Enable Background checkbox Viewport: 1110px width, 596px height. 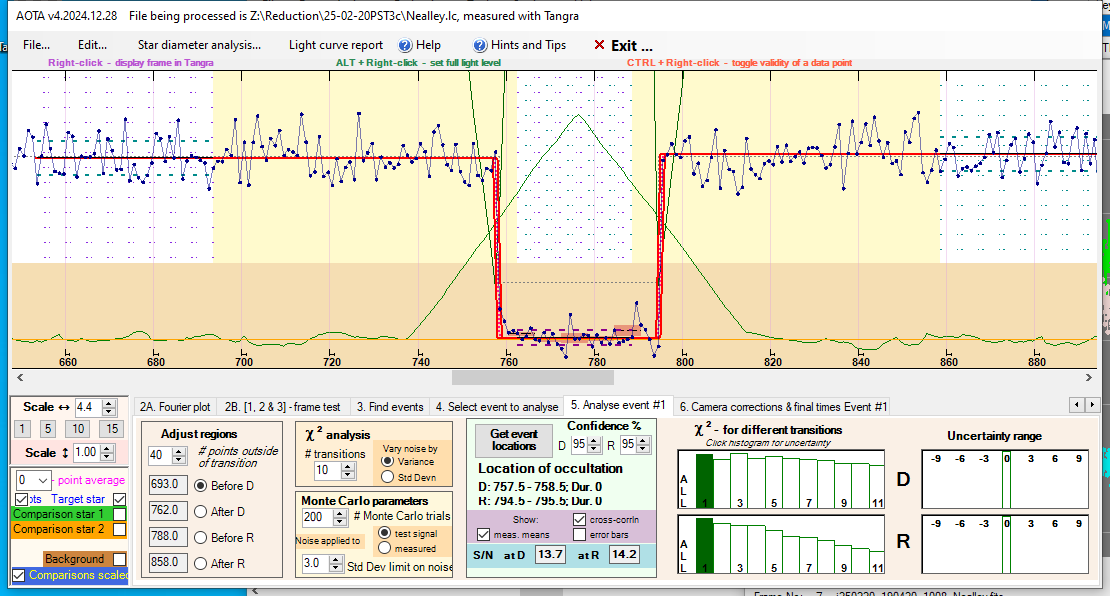click(x=120, y=559)
